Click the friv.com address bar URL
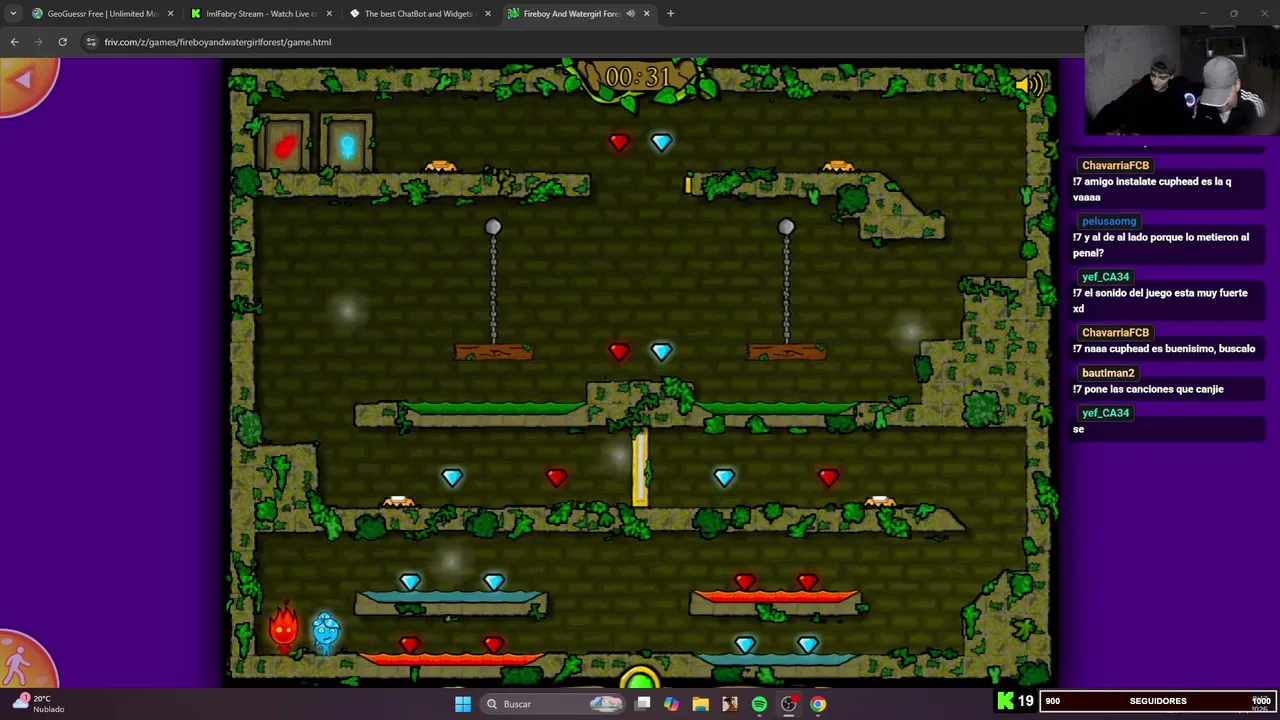The width and height of the screenshot is (1280, 720). pos(218,42)
